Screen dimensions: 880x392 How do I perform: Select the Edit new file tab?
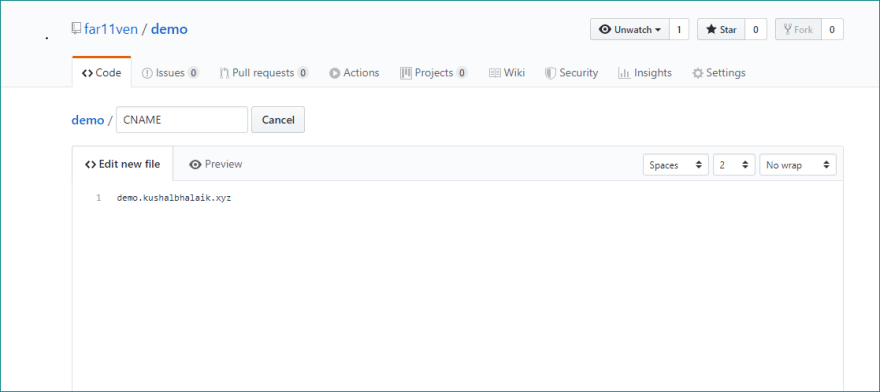122,164
